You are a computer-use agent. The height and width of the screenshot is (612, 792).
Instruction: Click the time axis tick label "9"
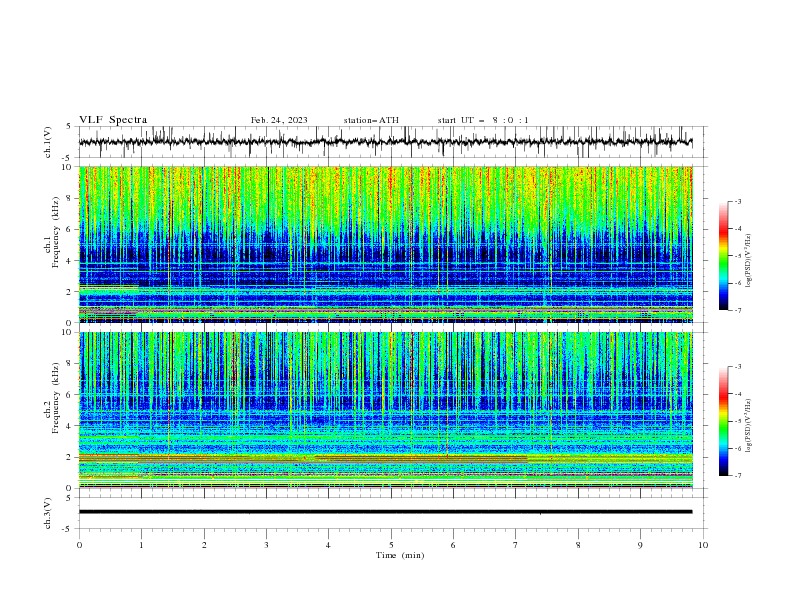coord(640,545)
